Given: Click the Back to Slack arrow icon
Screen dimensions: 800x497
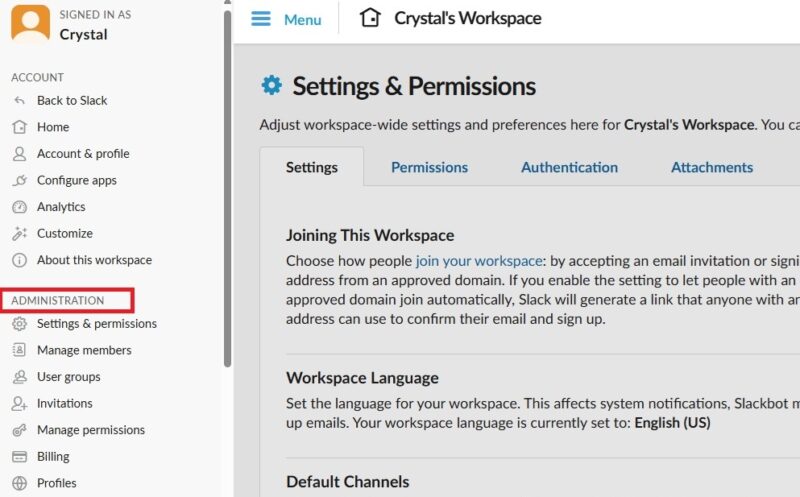Looking at the screenshot, I should tap(19, 100).
